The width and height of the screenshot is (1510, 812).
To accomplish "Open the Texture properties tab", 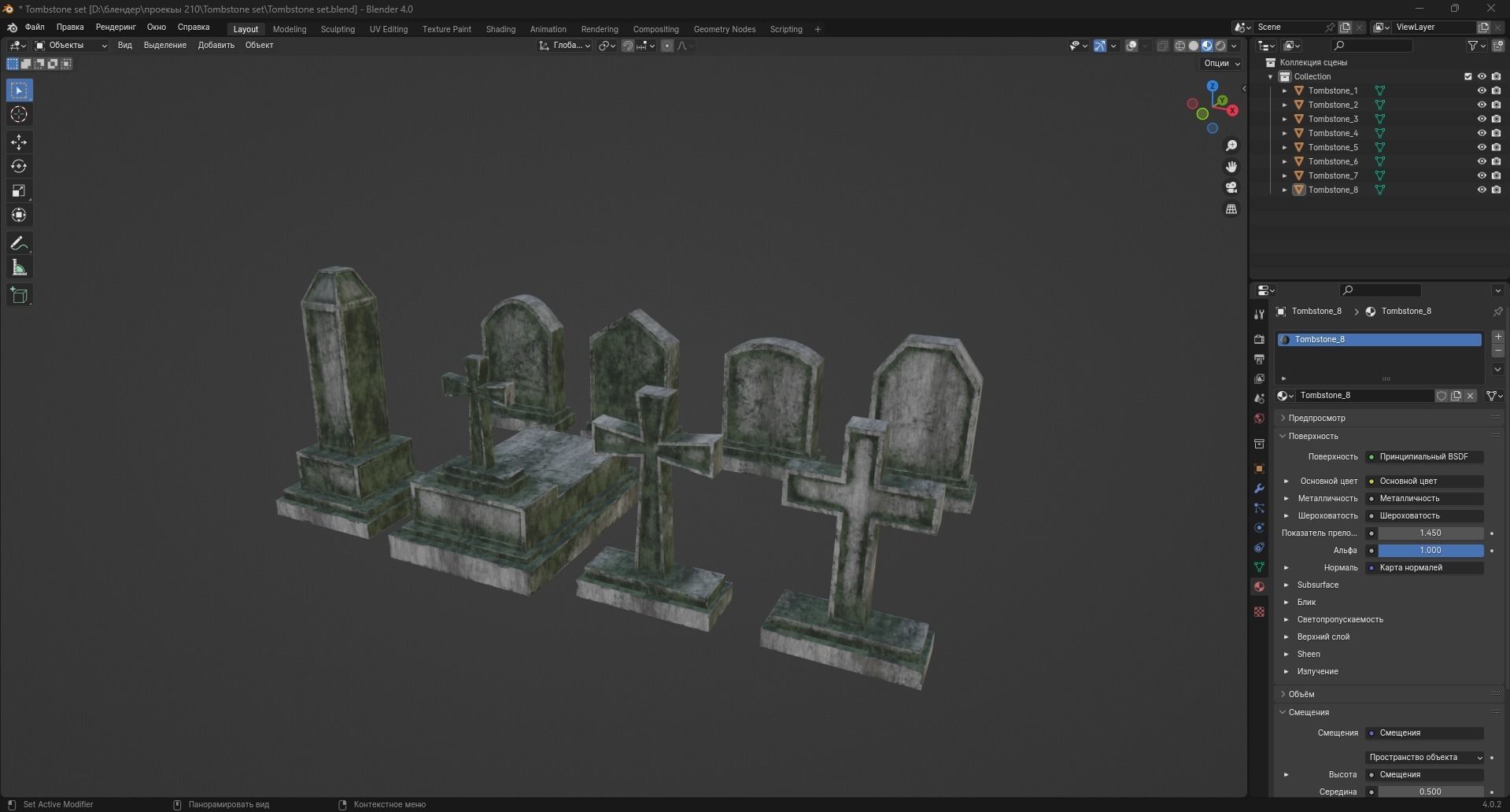I will 1259,612.
